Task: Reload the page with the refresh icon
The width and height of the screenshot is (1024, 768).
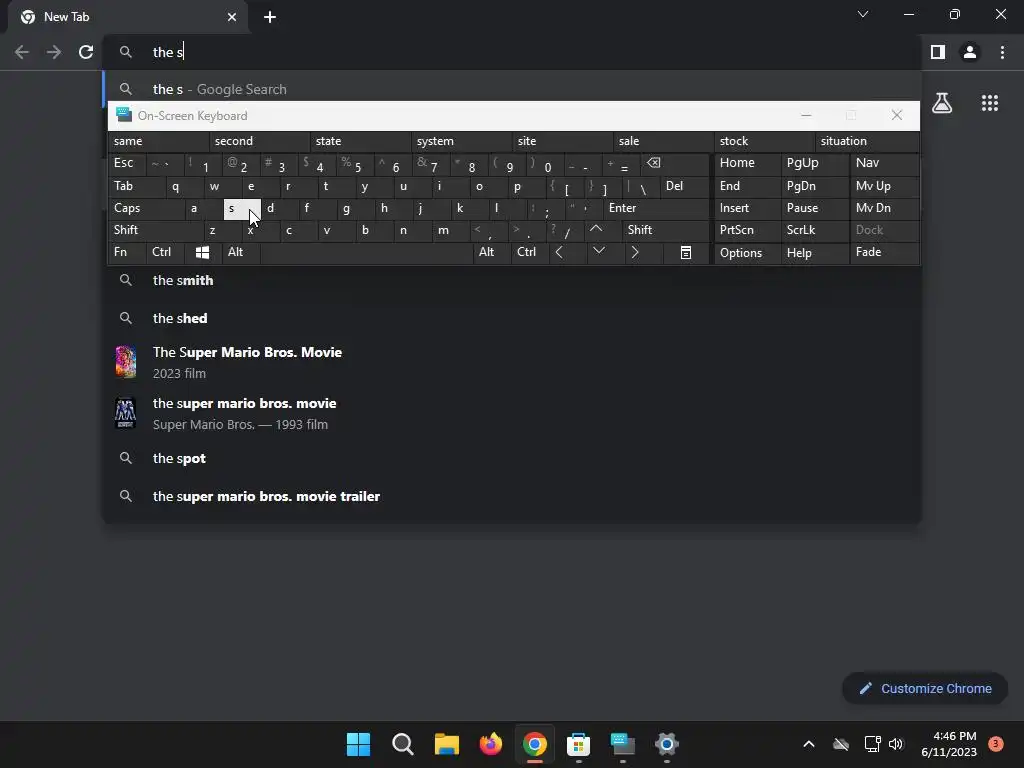Action: [86, 52]
